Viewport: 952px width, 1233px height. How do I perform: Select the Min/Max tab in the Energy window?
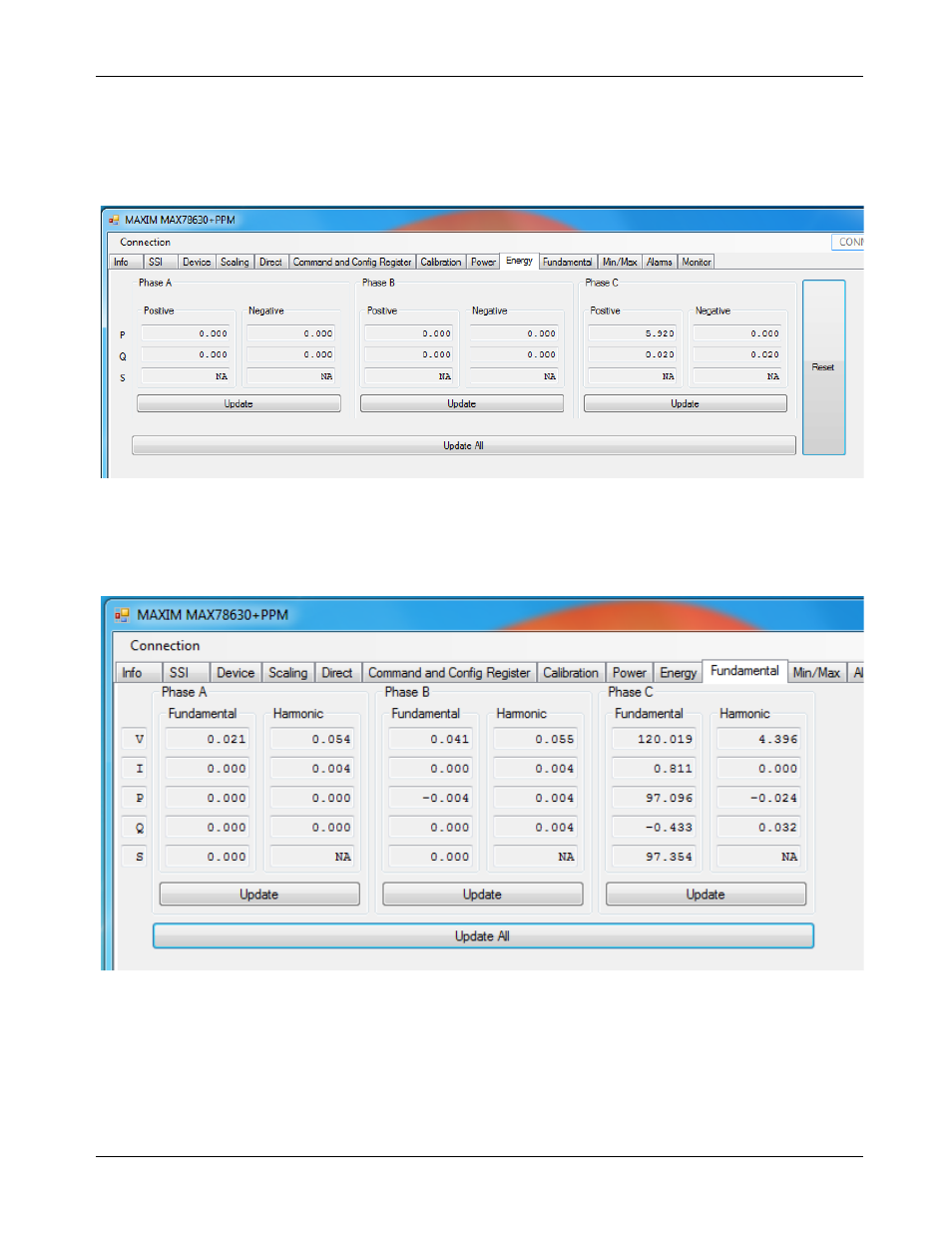620,263
